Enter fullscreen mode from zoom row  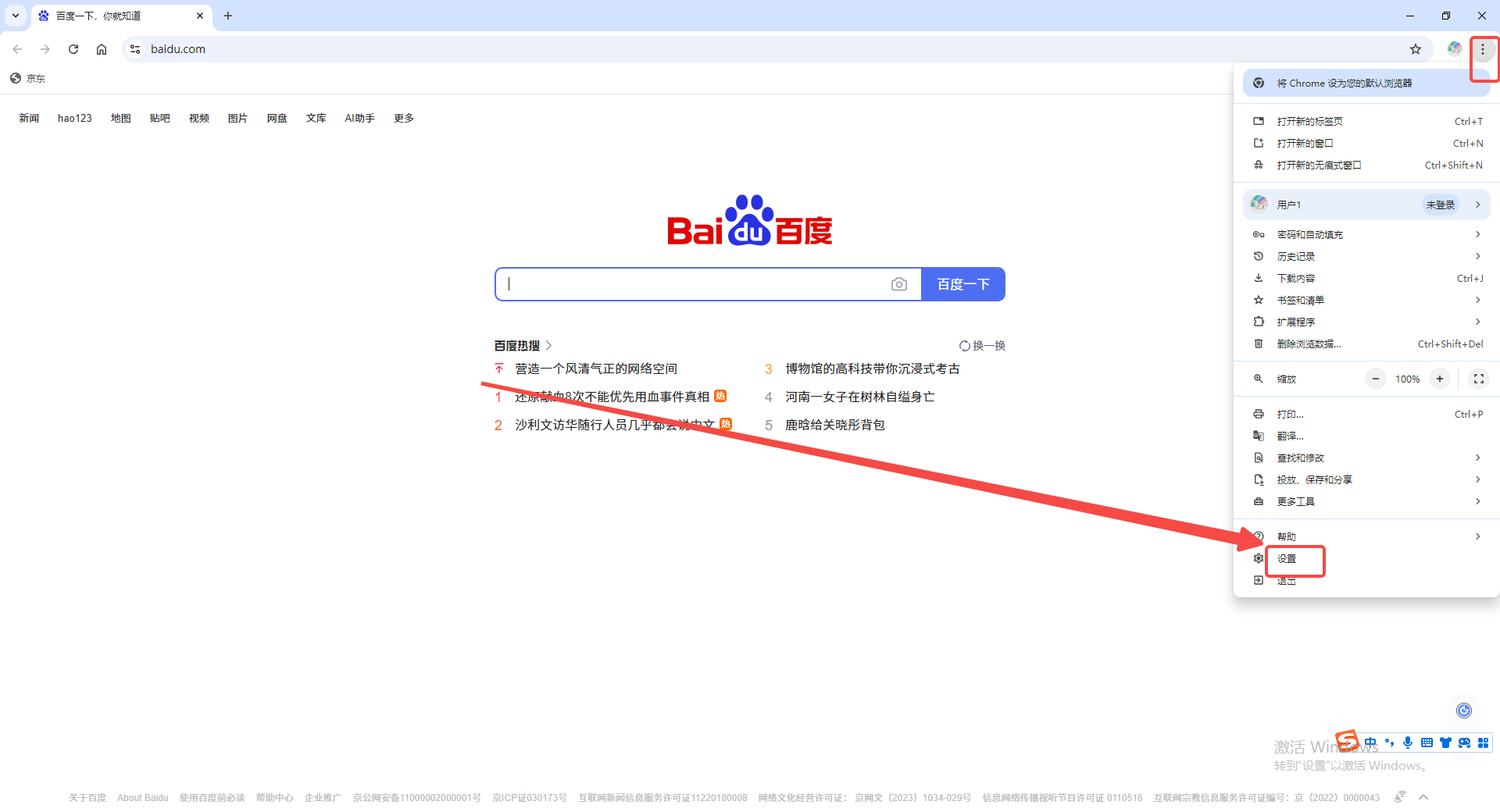1478,379
